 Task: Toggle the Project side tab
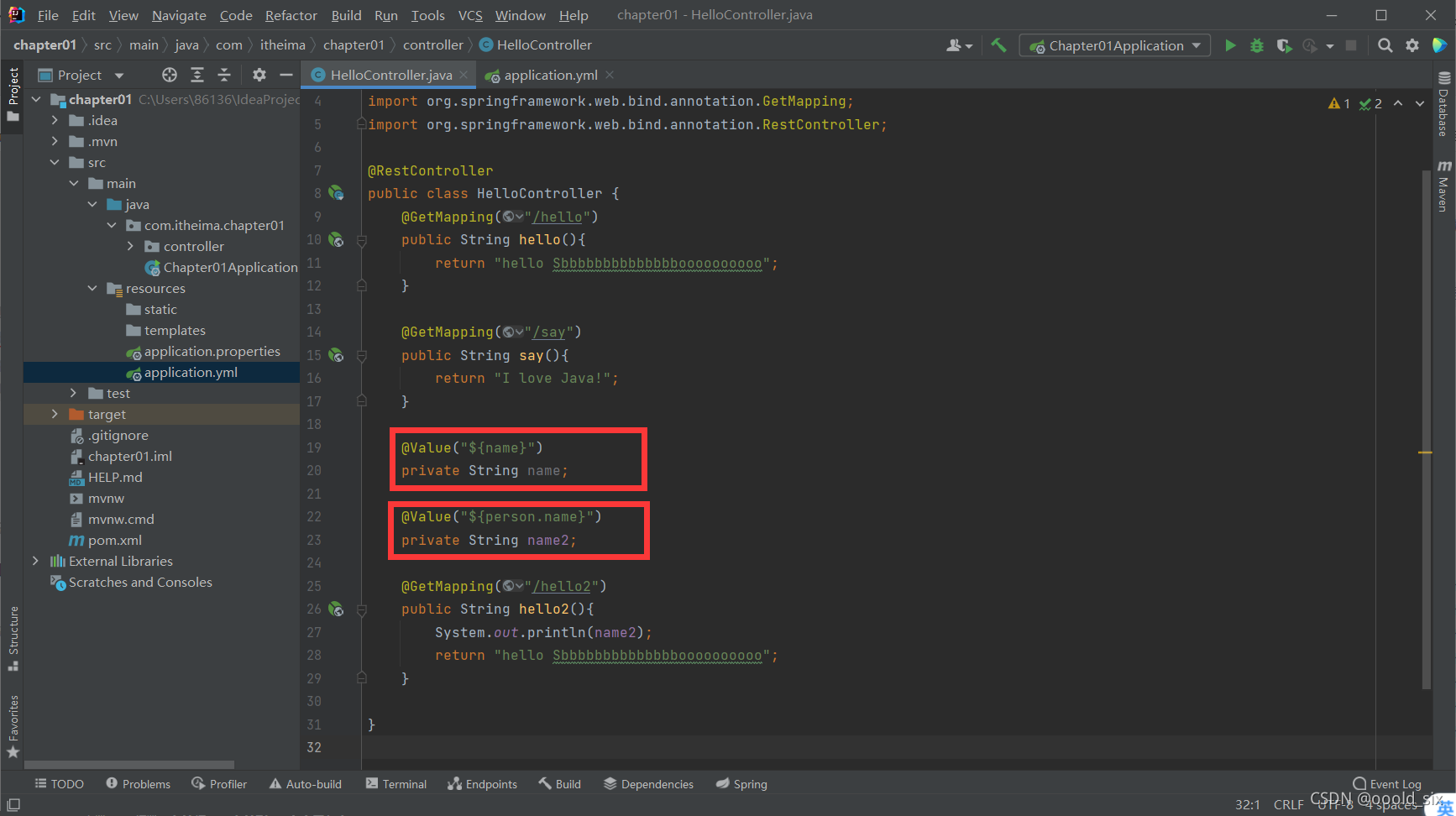pyautogui.click(x=13, y=95)
